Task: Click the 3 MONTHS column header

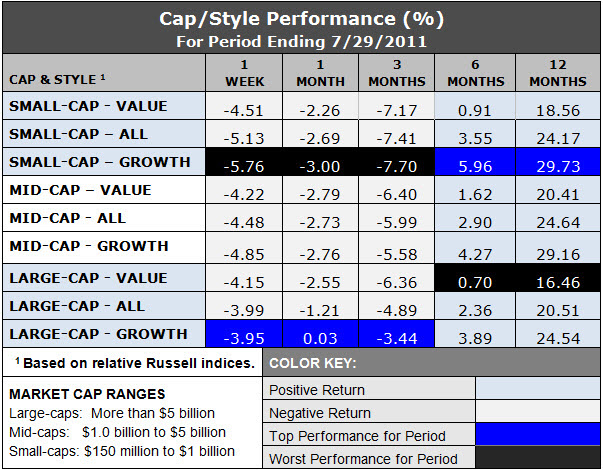Action: pyautogui.click(x=397, y=73)
